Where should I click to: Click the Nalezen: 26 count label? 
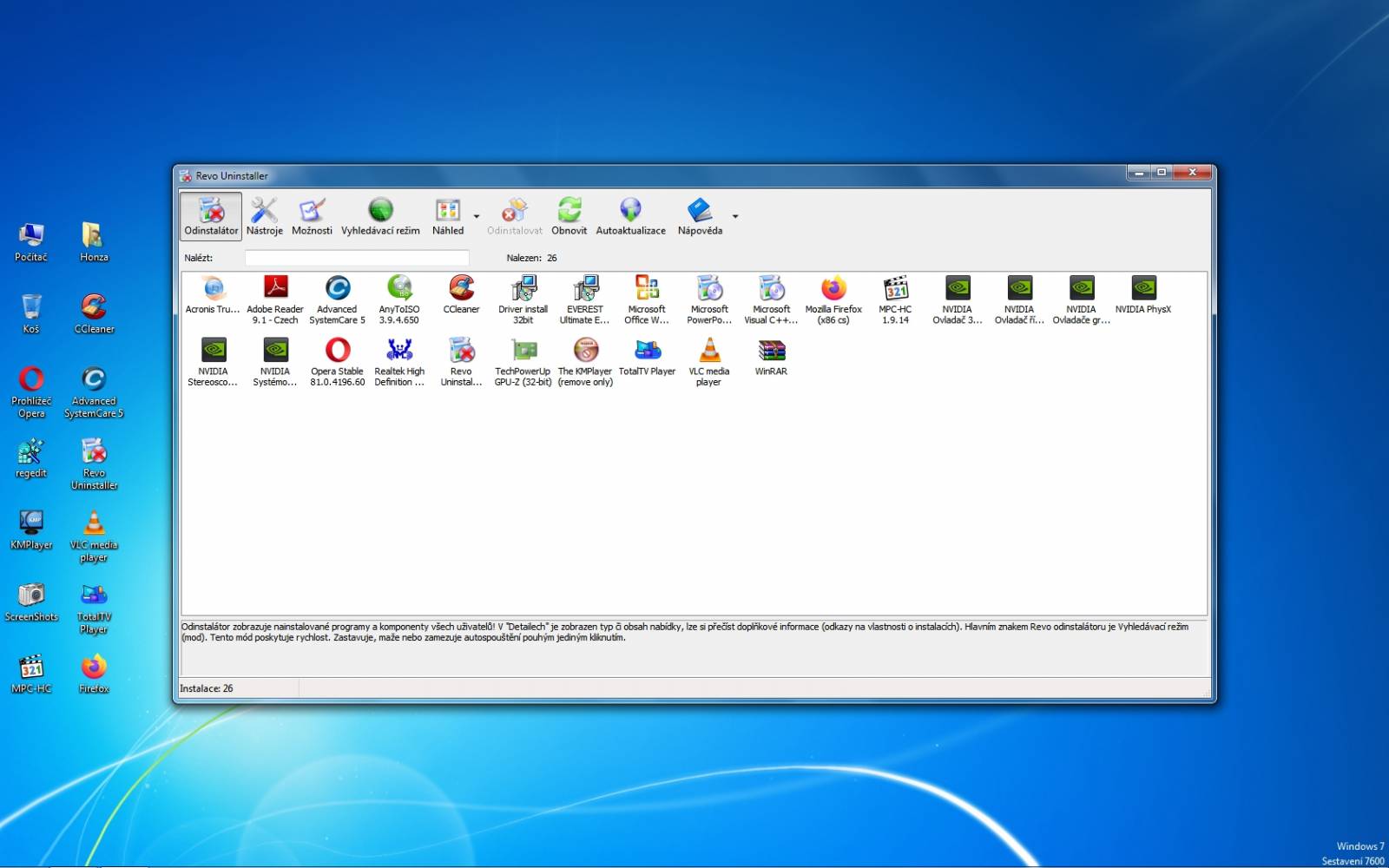(x=531, y=258)
